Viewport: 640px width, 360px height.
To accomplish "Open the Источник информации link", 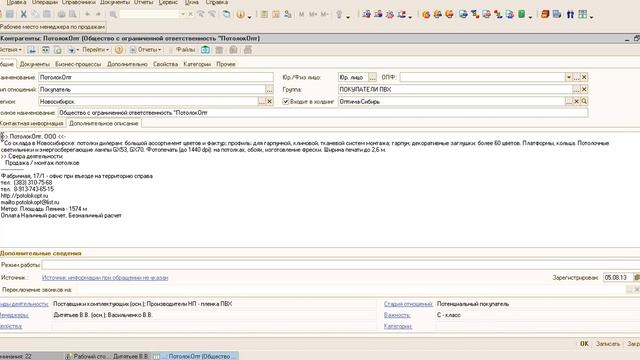I will tap(105, 278).
